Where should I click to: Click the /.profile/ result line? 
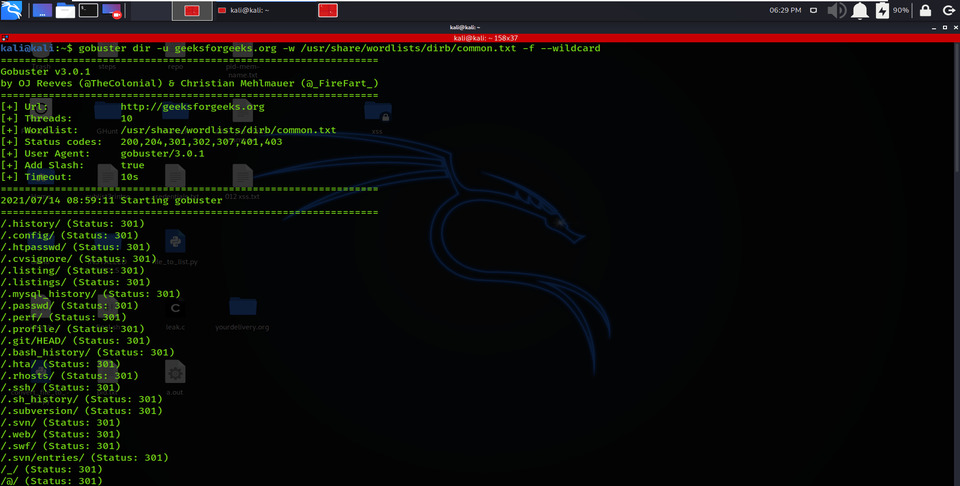coord(72,329)
